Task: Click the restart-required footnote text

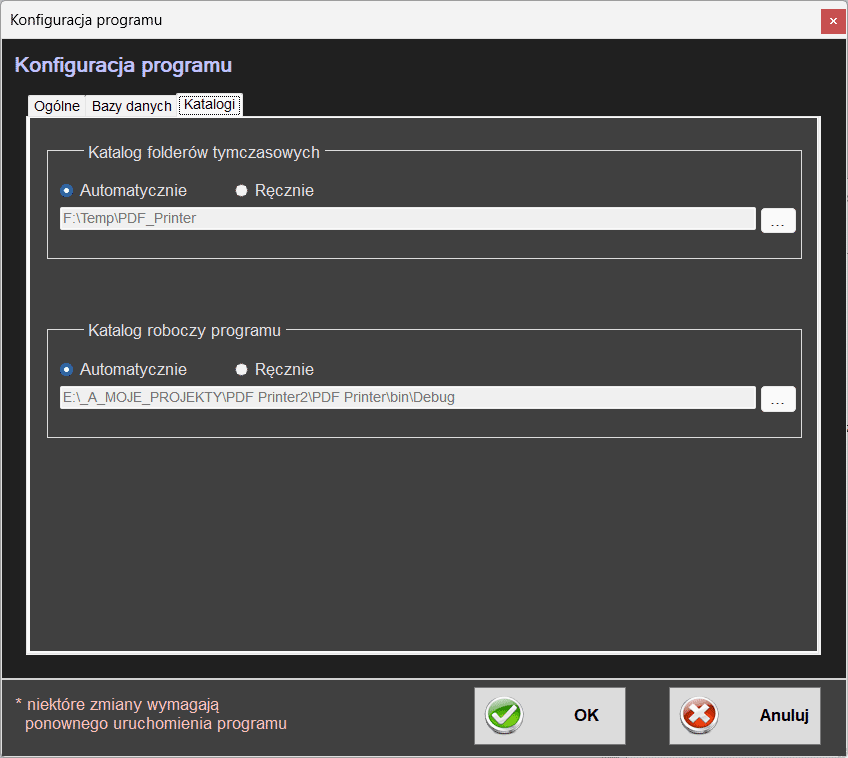Action: [x=151, y=714]
